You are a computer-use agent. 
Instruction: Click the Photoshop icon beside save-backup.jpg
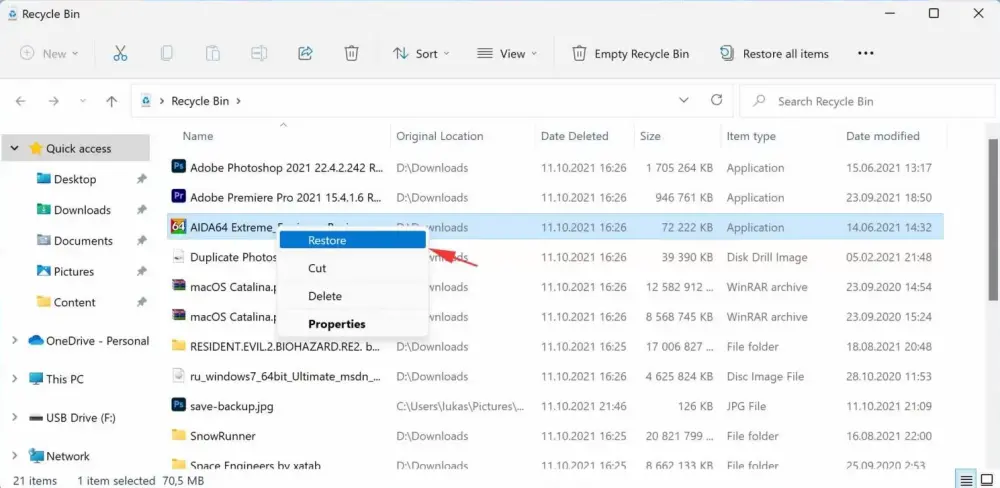point(179,405)
